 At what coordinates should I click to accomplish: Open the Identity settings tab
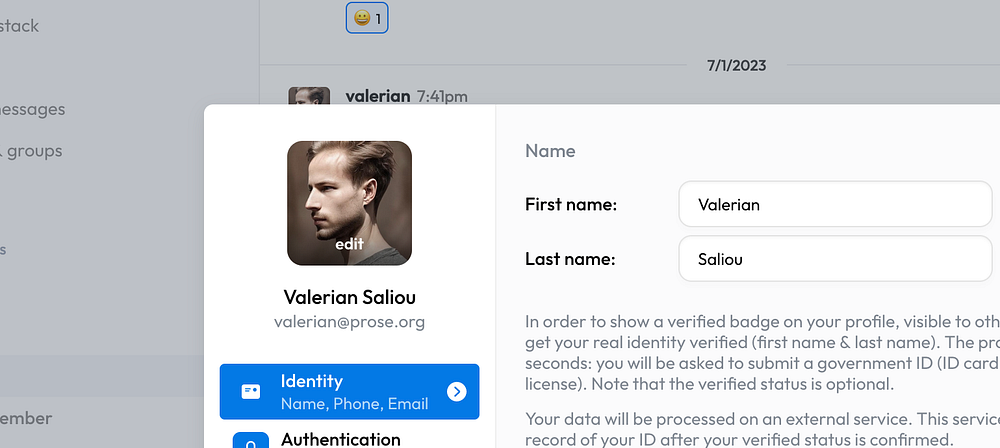(350, 391)
